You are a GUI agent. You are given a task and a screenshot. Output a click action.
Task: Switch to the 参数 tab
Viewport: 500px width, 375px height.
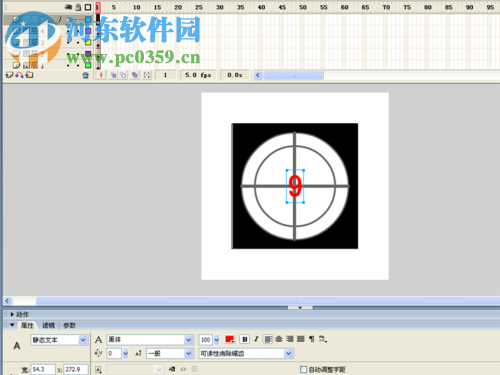[69, 325]
